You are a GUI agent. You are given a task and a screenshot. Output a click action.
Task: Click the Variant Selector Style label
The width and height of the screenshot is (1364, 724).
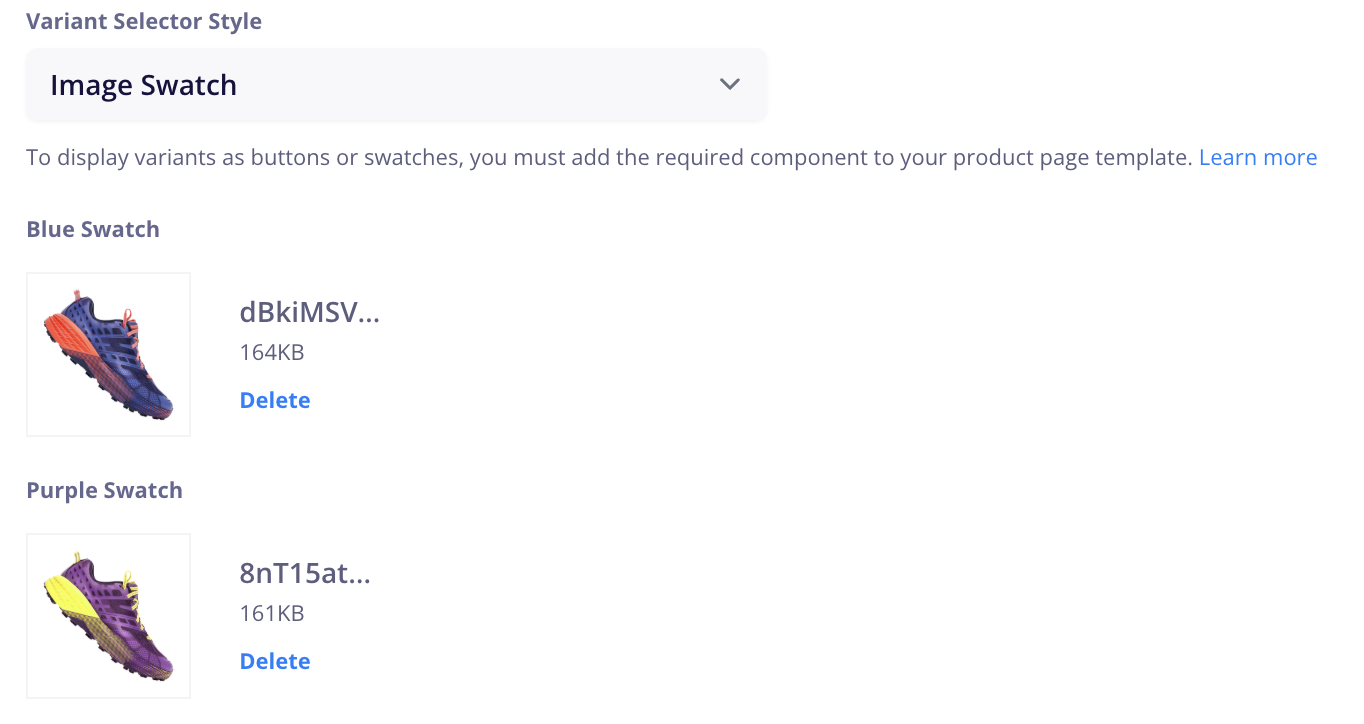click(144, 22)
